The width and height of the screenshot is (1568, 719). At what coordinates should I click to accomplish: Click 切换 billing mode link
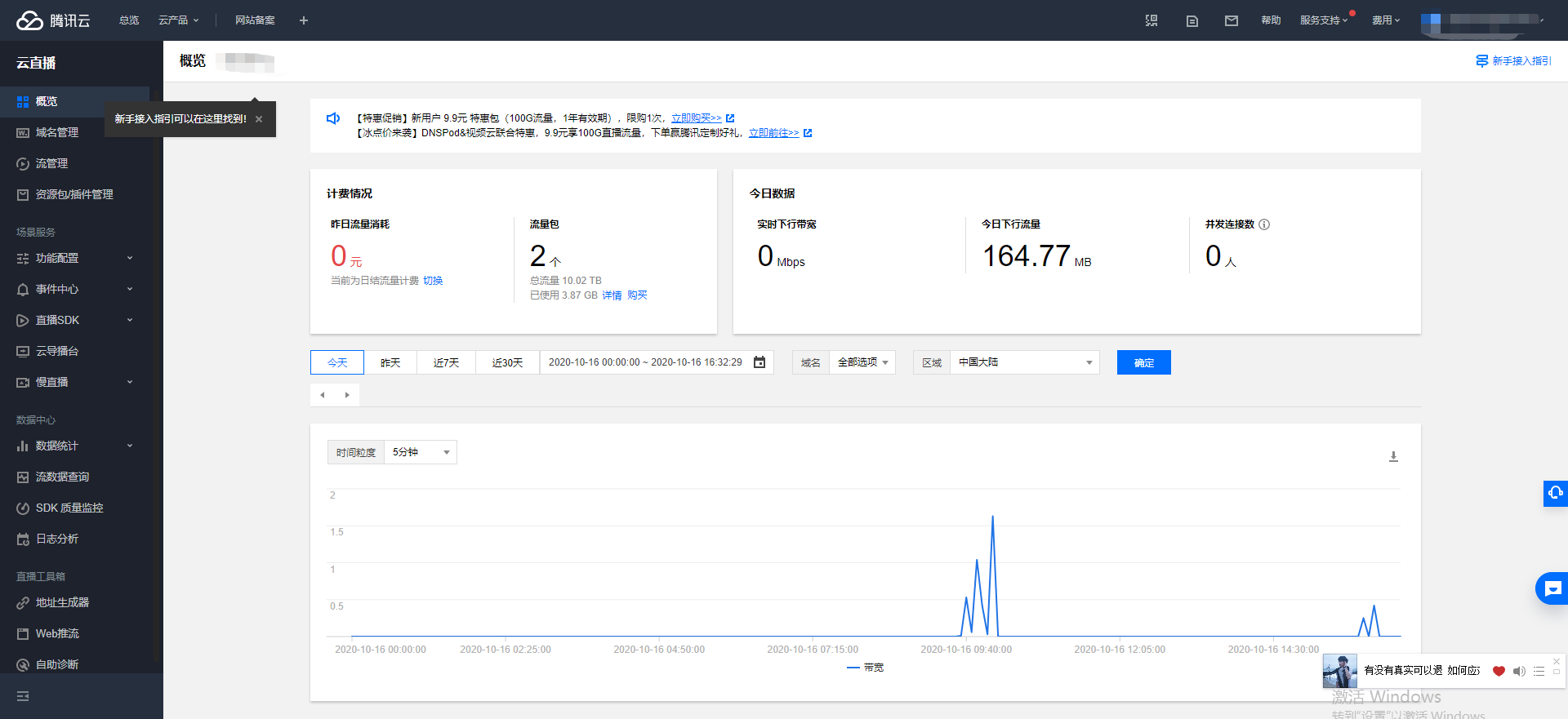tap(433, 281)
